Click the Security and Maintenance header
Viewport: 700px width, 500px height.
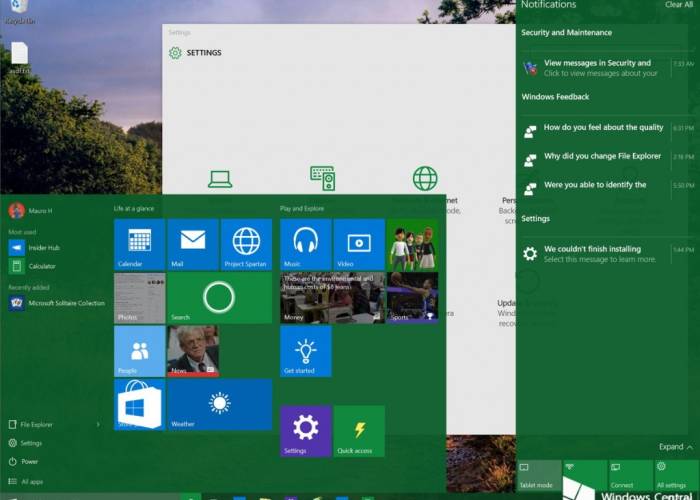[566, 33]
